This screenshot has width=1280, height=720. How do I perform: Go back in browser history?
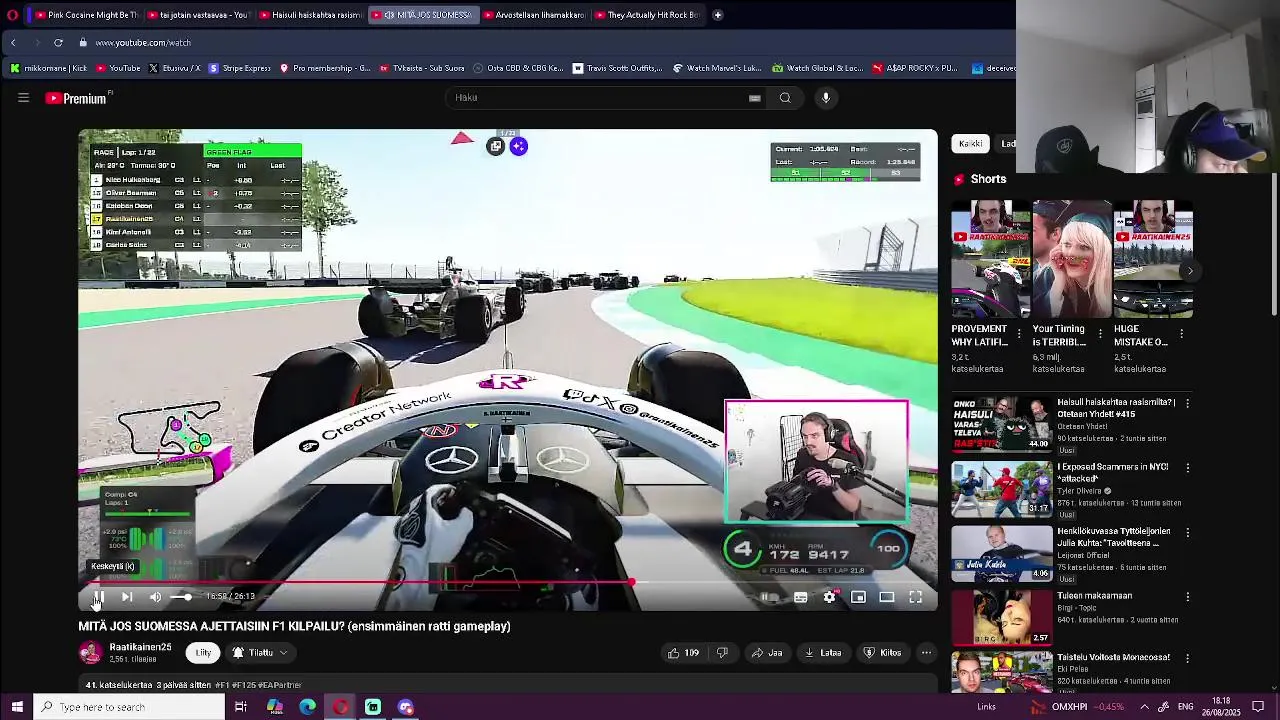13,43
